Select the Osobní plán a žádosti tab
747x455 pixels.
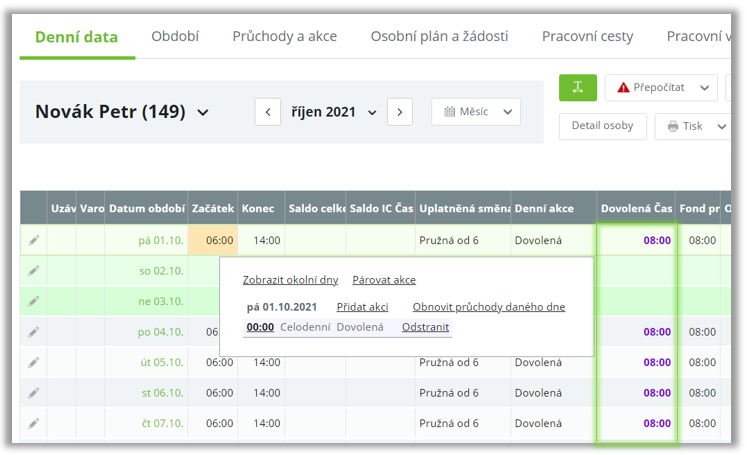click(x=439, y=36)
